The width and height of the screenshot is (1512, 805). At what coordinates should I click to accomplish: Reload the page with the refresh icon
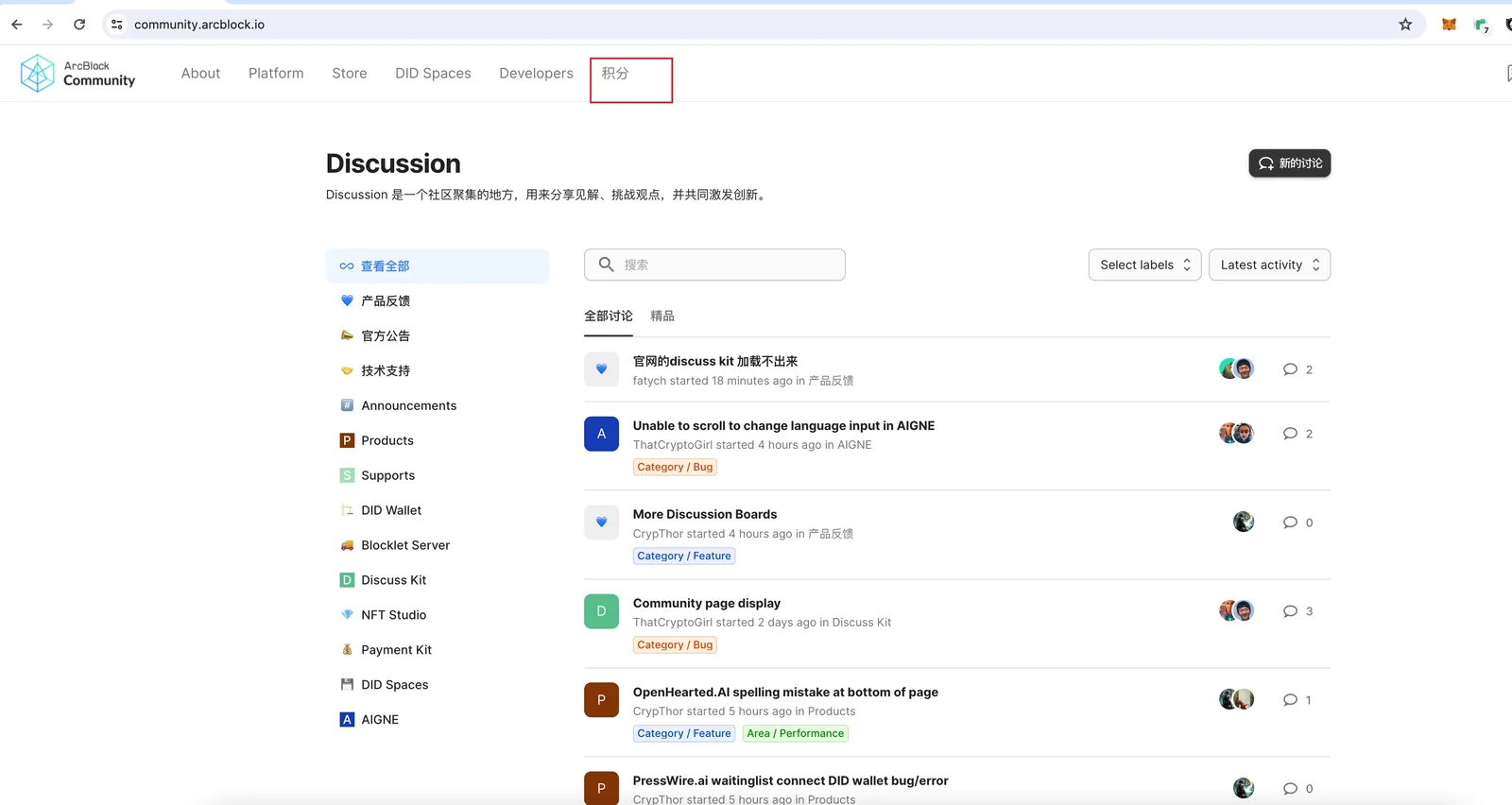pos(79,25)
